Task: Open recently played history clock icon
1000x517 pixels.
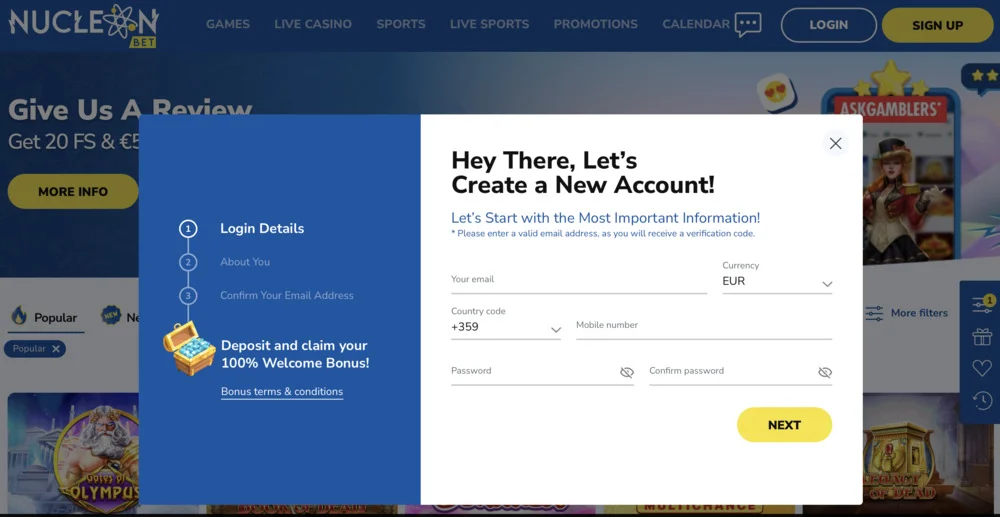Action: pyautogui.click(x=982, y=400)
